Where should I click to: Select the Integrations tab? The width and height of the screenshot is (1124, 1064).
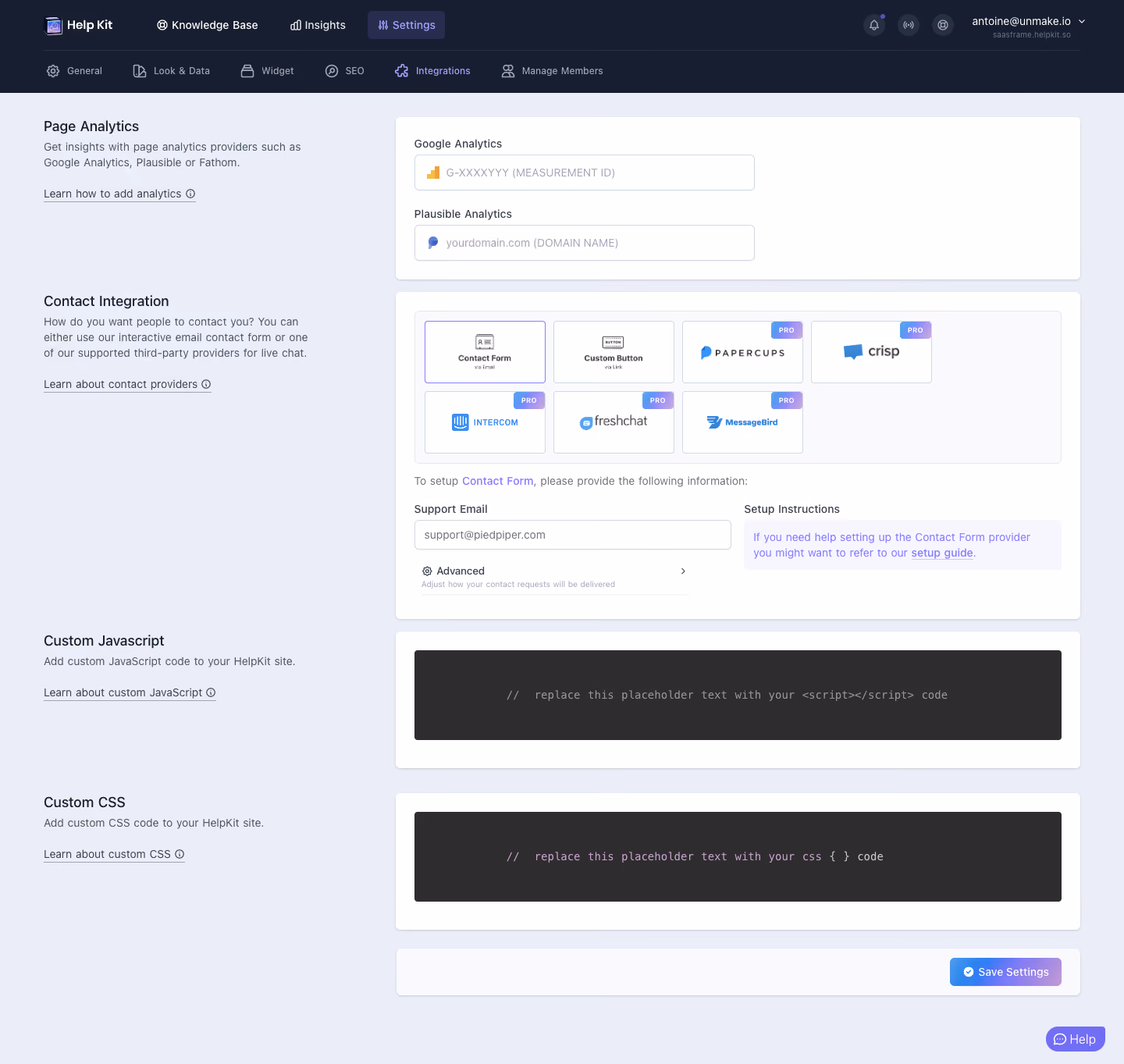coord(432,71)
